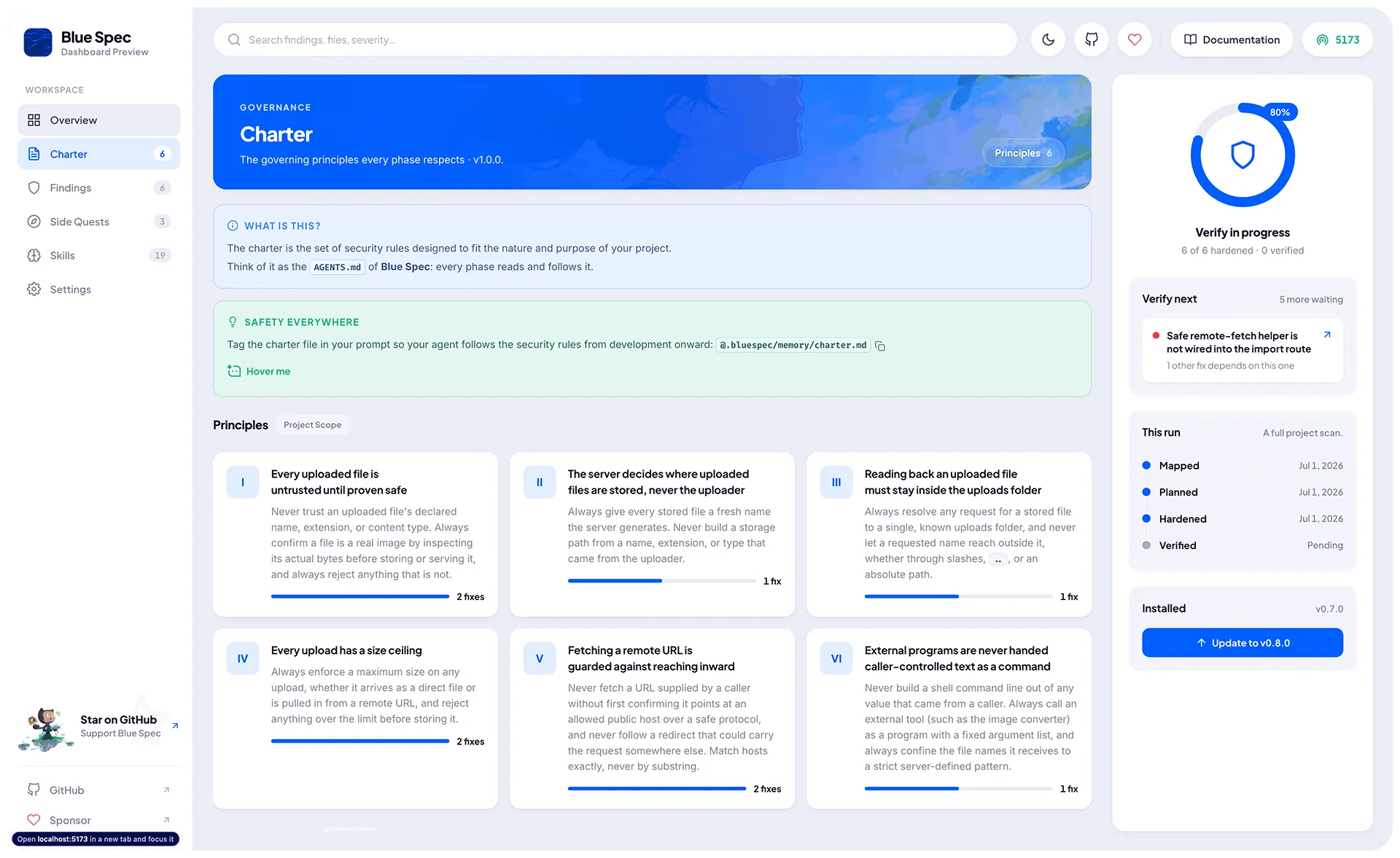The image size is (1400, 858).
Task: Open GitHub link in sidebar footer
Action: [x=99, y=790]
